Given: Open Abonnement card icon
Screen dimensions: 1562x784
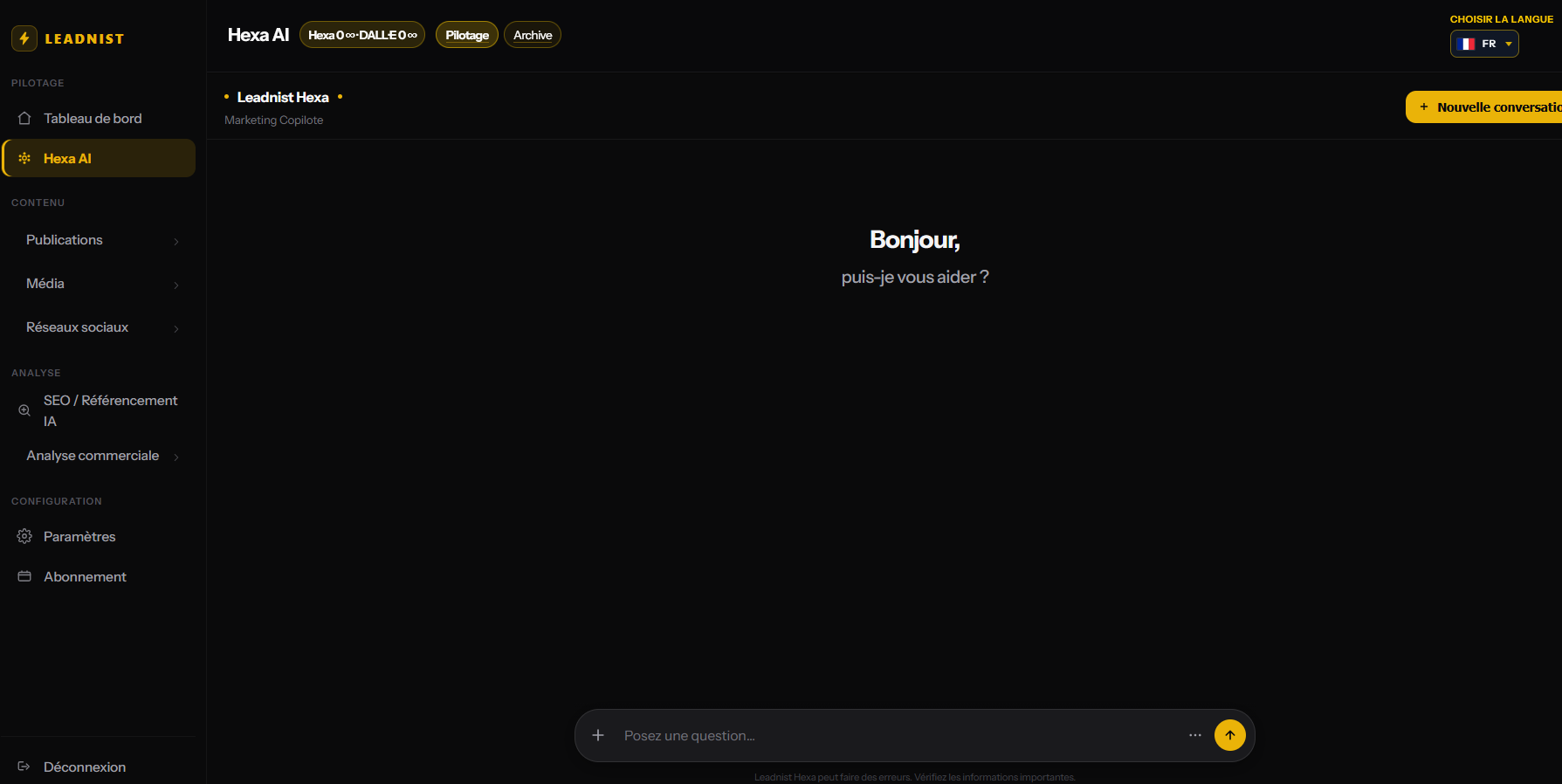Looking at the screenshot, I should (24, 576).
